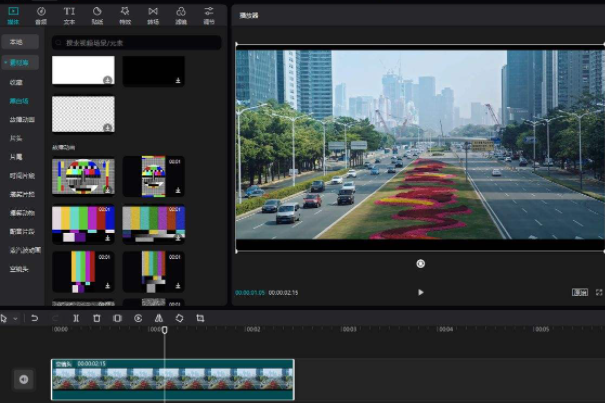605x403 pixels.
Task: Click the split clip tool in timeline toolbar
Action: (x=76, y=318)
